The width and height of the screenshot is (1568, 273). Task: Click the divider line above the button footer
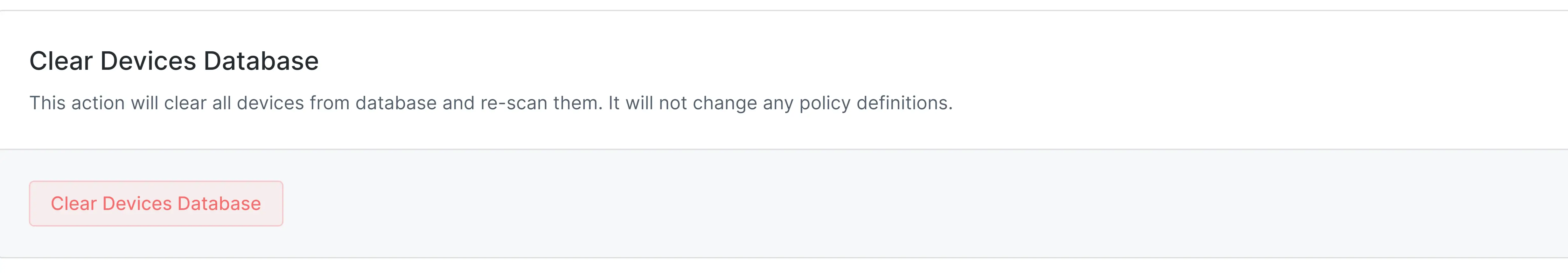(784, 149)
